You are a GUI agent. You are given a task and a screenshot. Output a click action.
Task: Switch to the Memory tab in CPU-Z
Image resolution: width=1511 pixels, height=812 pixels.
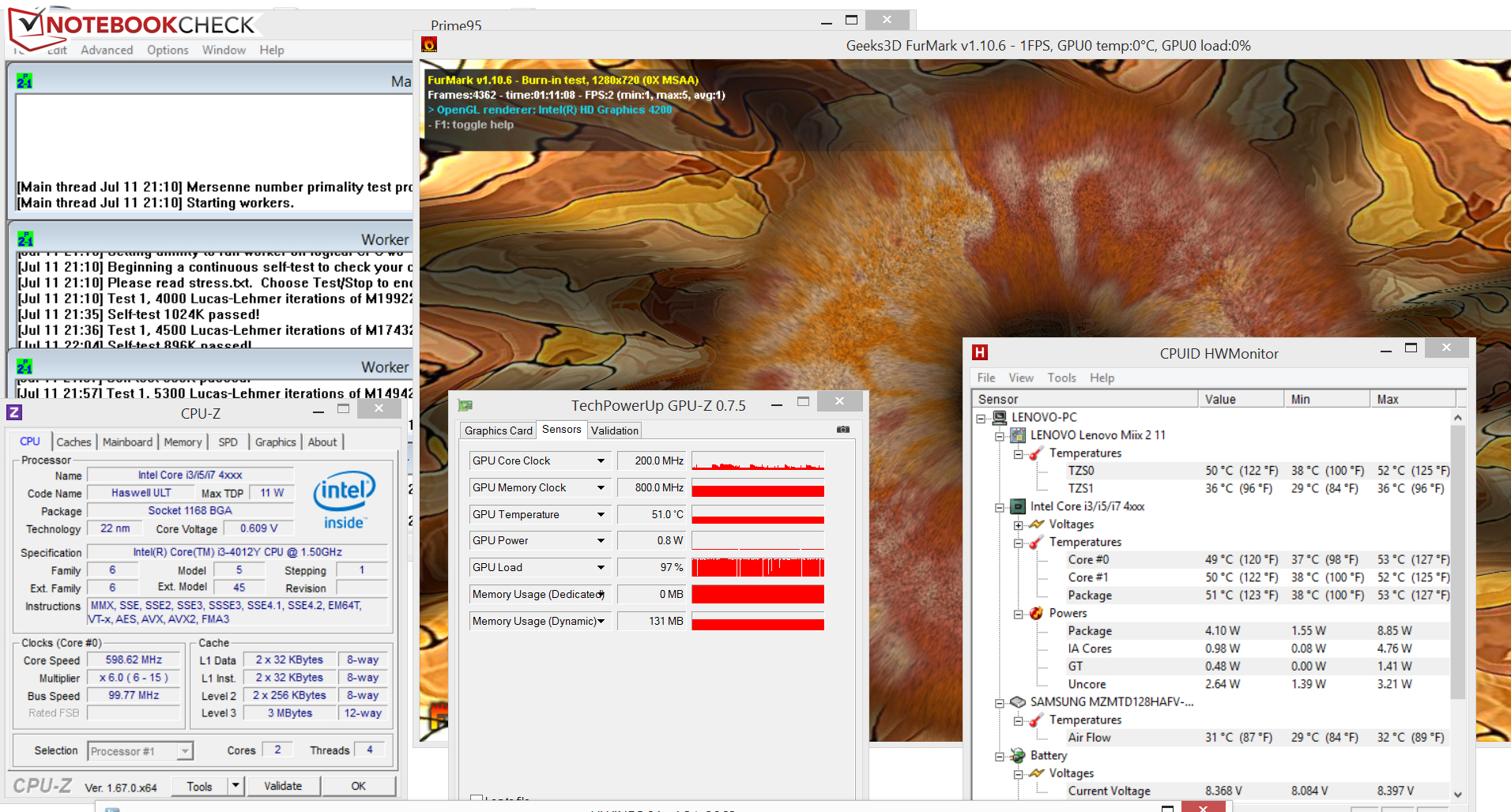click(x=183, y=442)
